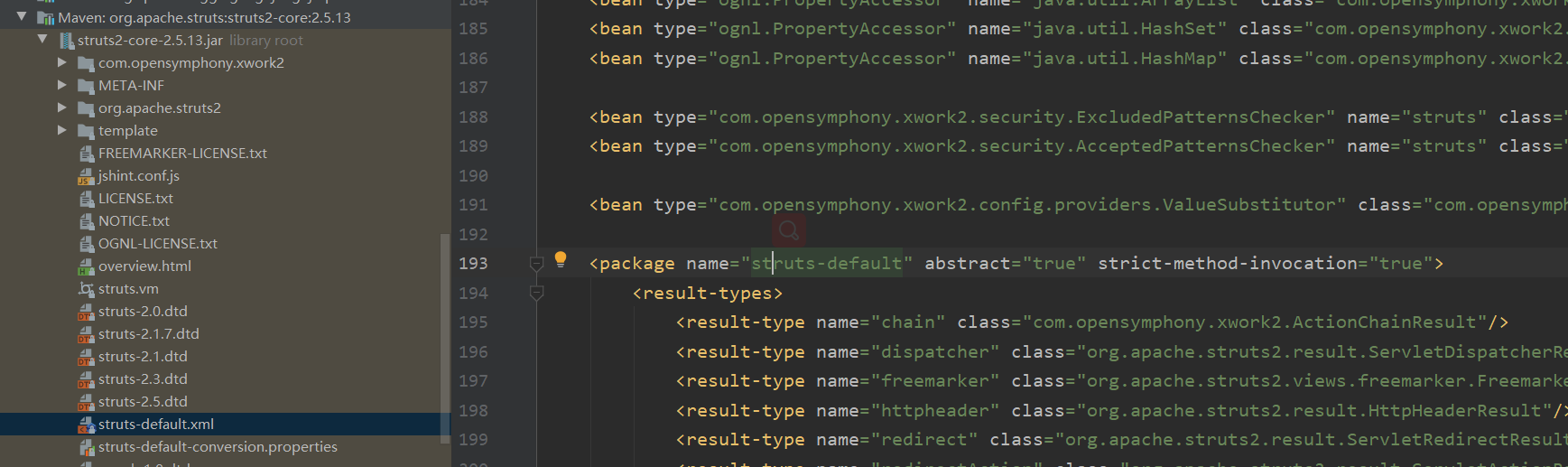Click "freemarker" result-type name on line 197
The width and height of the screenshot is (1568, 467).
coord(935,381)
